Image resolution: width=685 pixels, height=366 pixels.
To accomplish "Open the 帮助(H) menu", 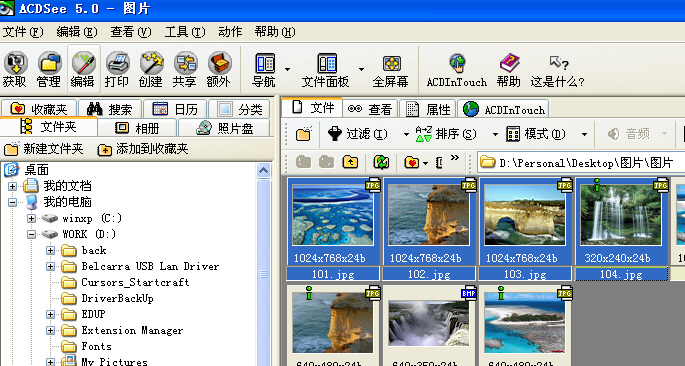I will coord(275,32).
